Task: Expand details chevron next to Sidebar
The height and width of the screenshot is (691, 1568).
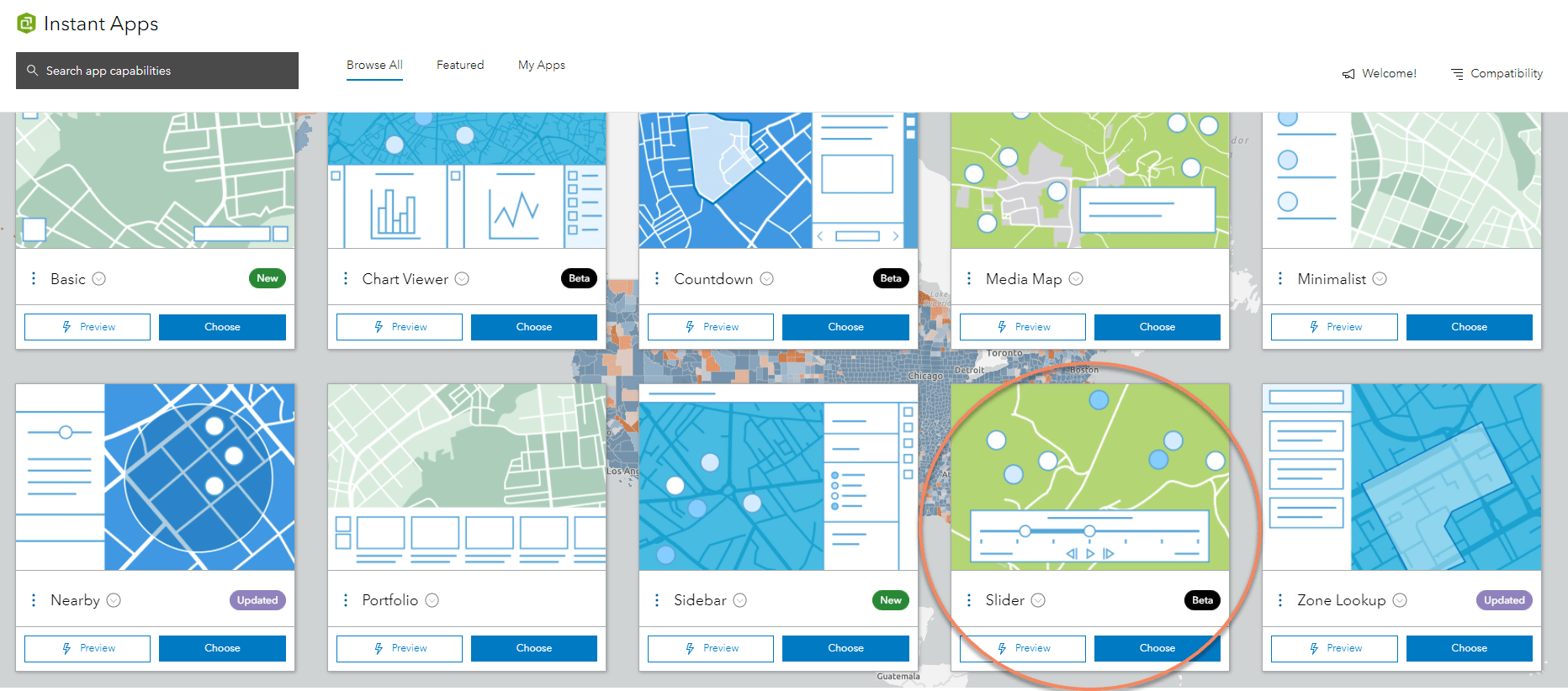Action: click(740, 600)
